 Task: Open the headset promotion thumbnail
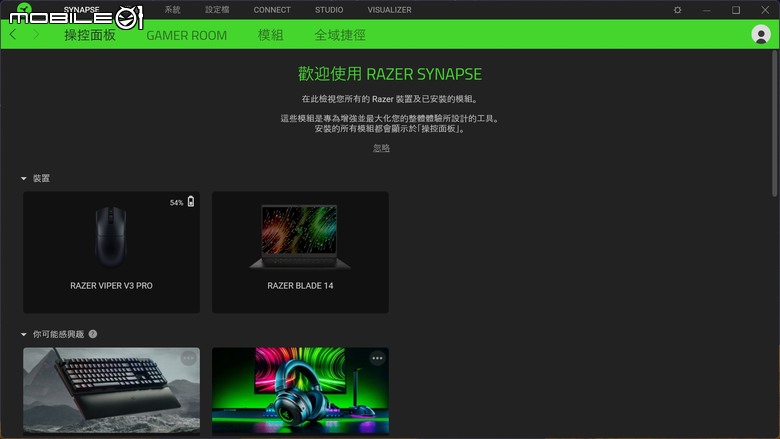[x=300, y=391]
